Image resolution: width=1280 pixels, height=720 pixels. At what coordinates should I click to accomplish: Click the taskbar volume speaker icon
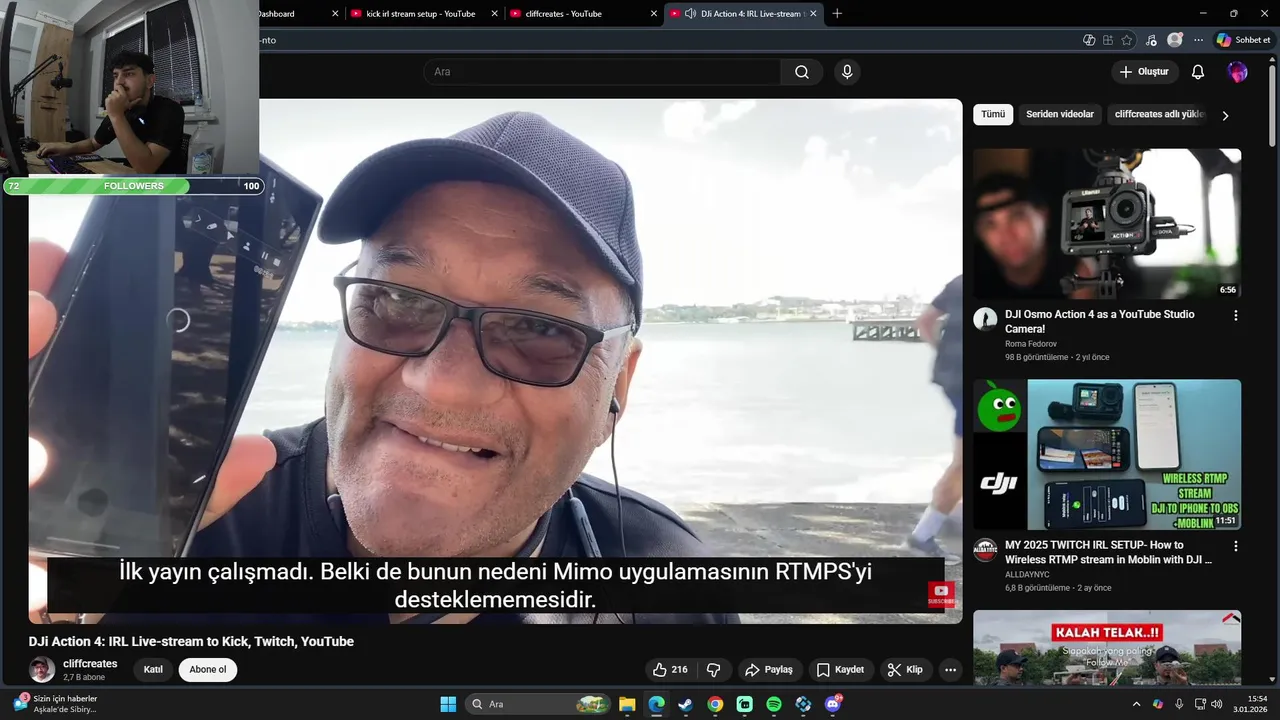pos(1216,704)
